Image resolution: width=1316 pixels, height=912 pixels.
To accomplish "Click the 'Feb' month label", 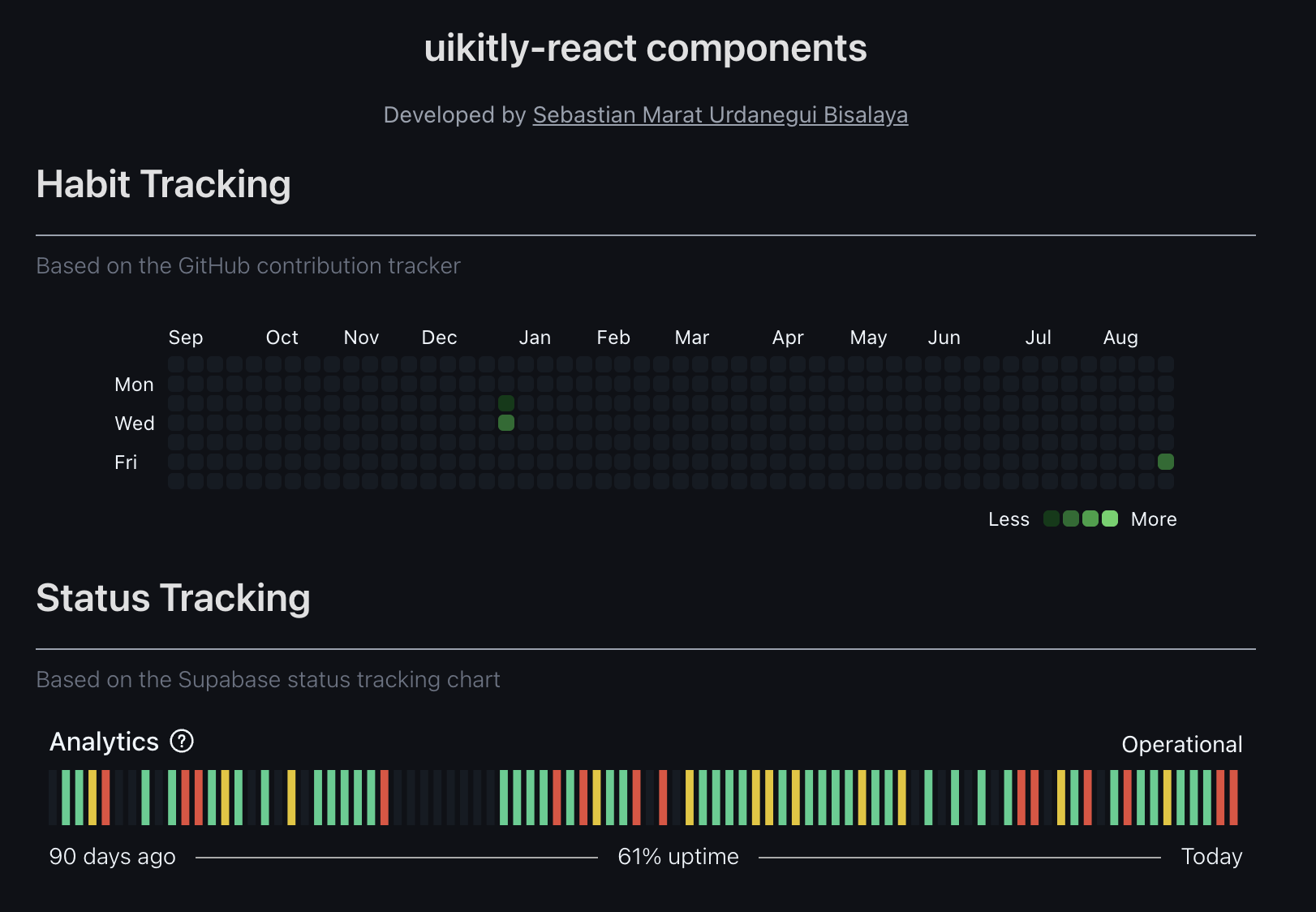I will 614,338.
